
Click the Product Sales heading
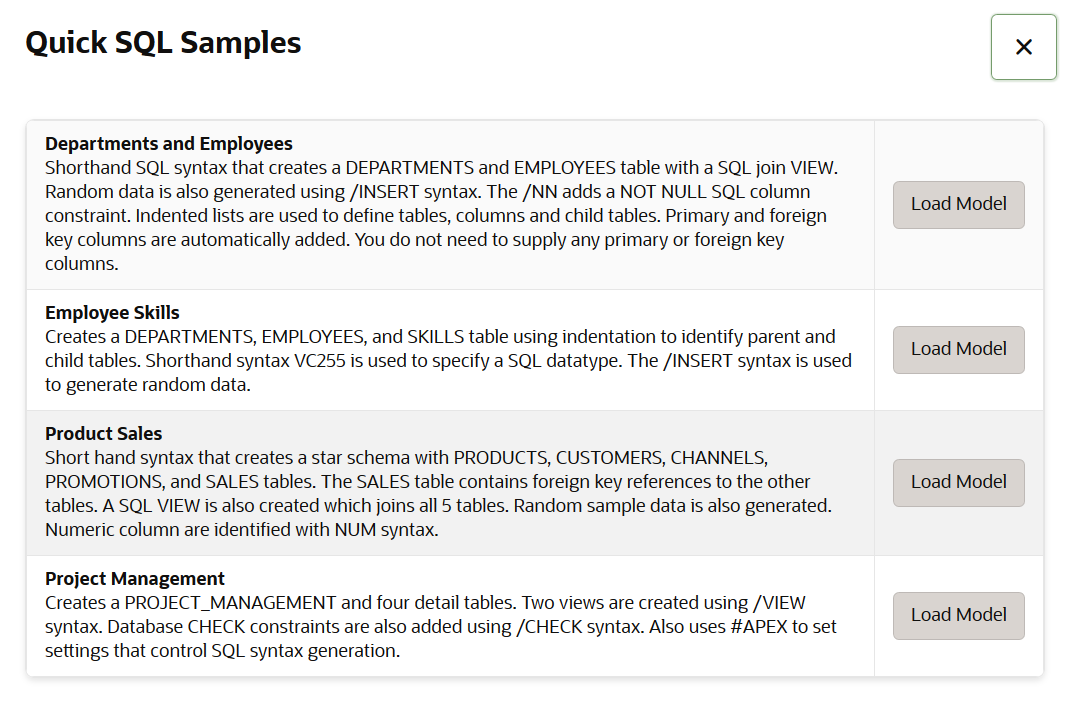[103, 433]
